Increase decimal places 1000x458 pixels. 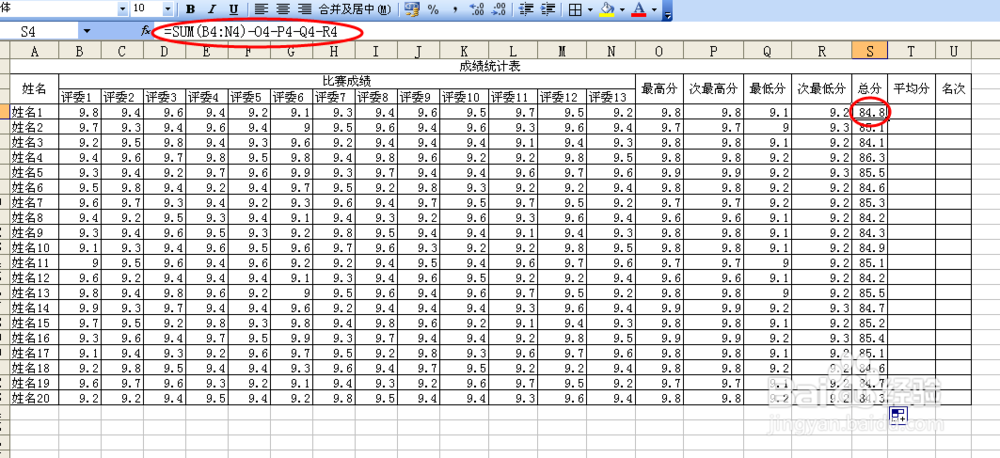click(x=476, y=9)
